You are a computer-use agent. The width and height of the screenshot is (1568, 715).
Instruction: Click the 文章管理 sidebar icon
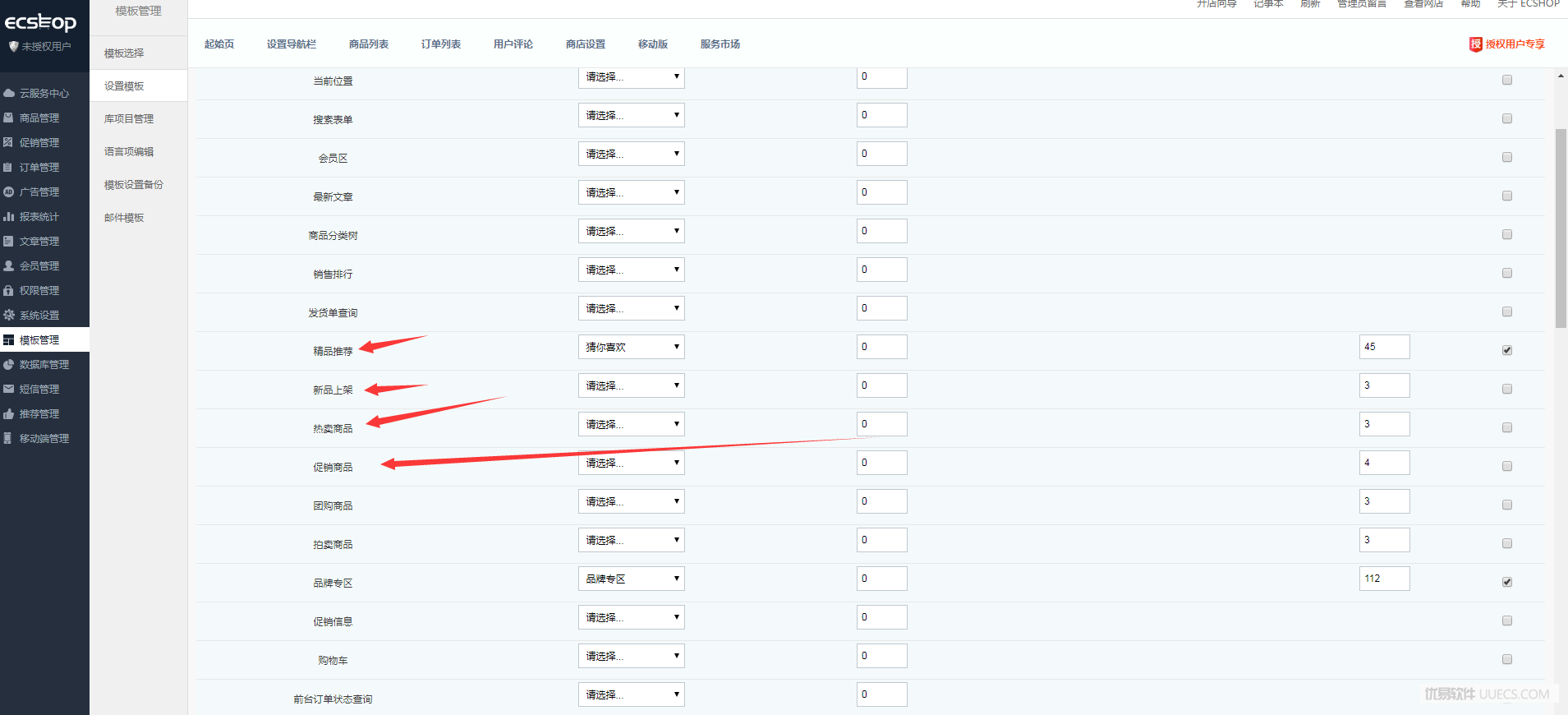coord(9,242)
